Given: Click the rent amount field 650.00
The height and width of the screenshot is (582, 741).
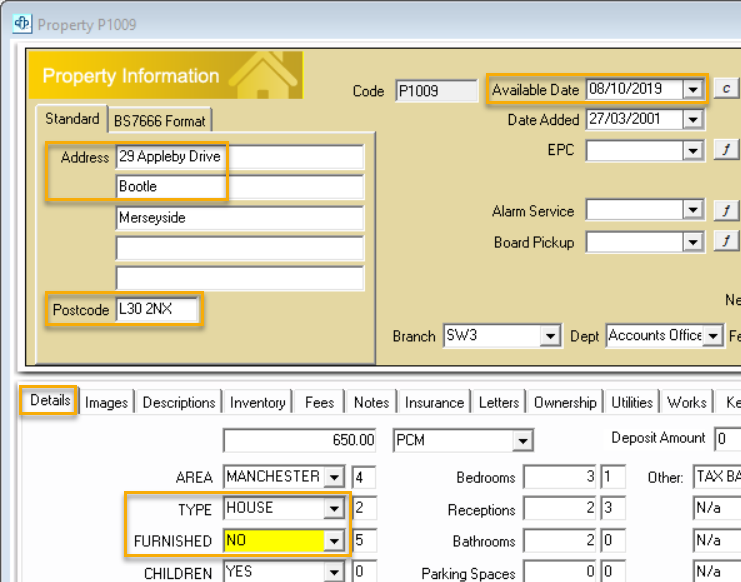Looking at the screenshot, I should (300, 440).
